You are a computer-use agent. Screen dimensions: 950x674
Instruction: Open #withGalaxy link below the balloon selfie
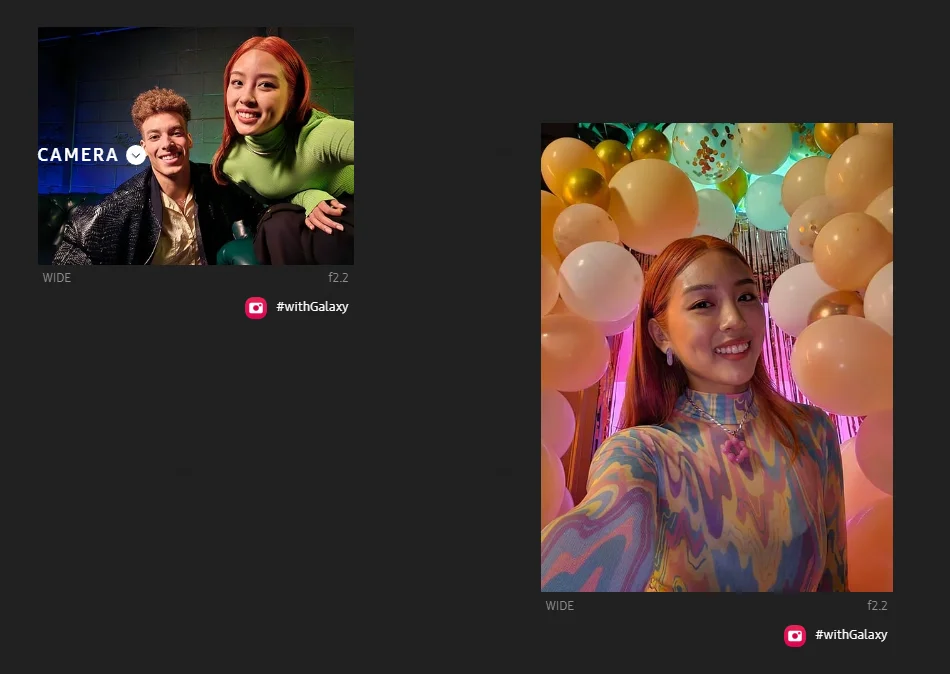[851, 635]
